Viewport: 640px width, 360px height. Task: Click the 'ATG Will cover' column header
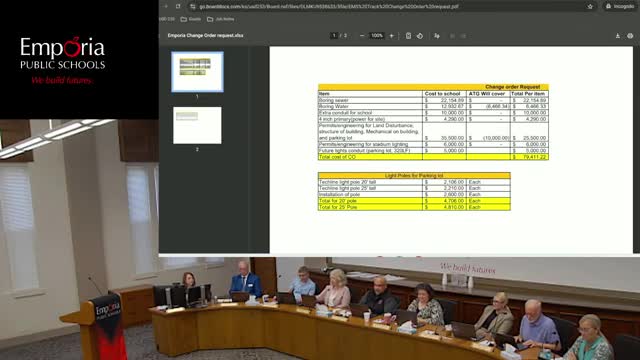pos(487,93)
